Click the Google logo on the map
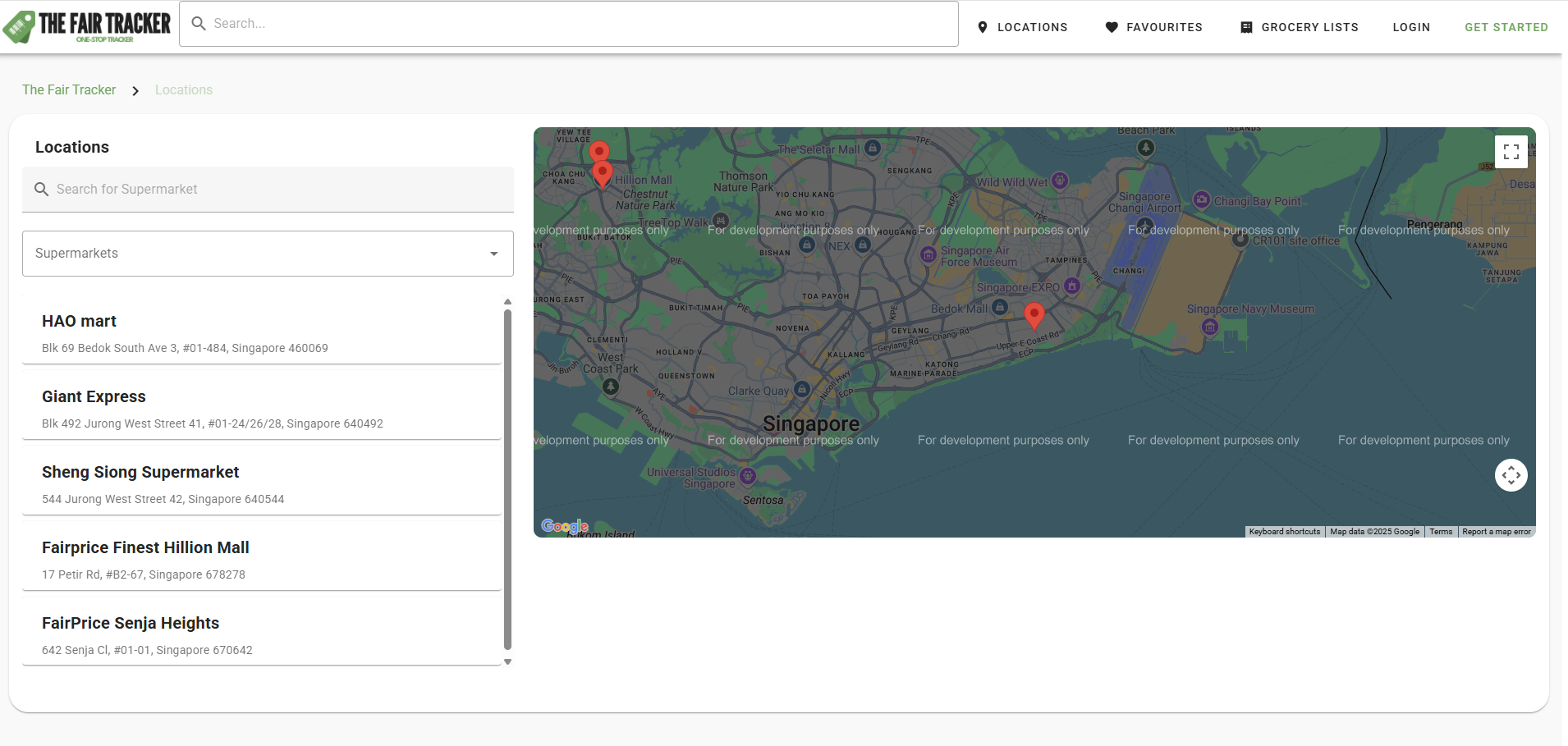Viewport: 1568px width, 746px height. point(565,526)
